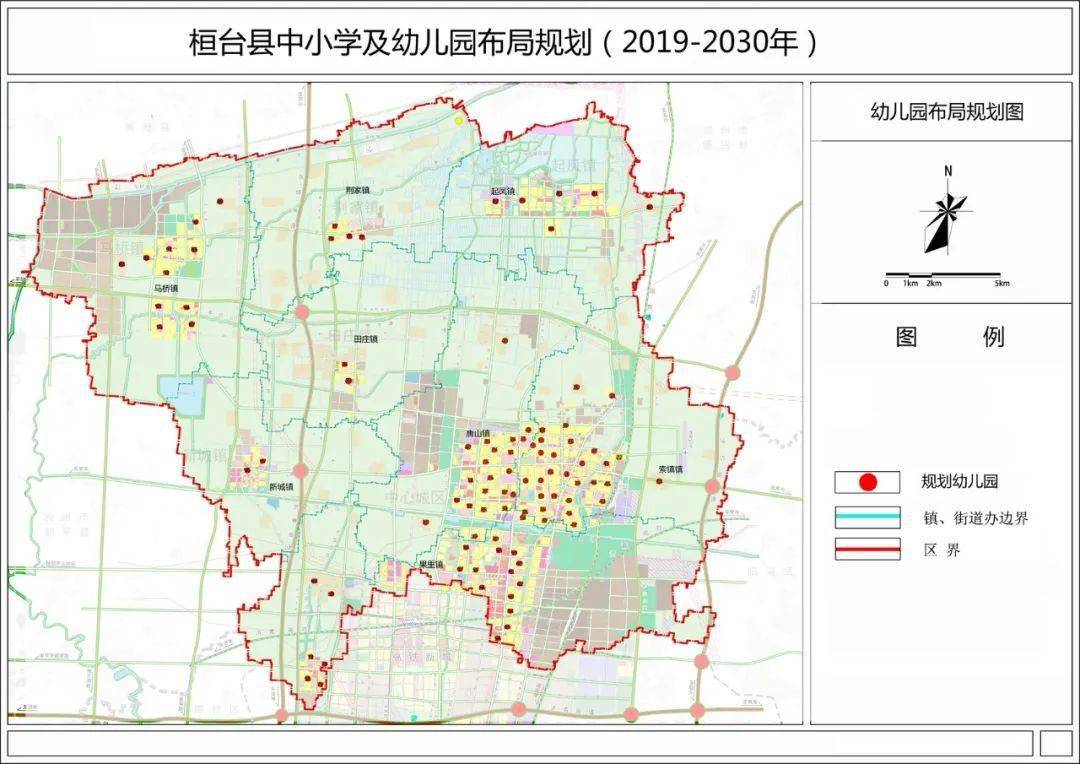Click the cyan town boundary legend swatch
The image size is (1080, 764).
point(867,517)
